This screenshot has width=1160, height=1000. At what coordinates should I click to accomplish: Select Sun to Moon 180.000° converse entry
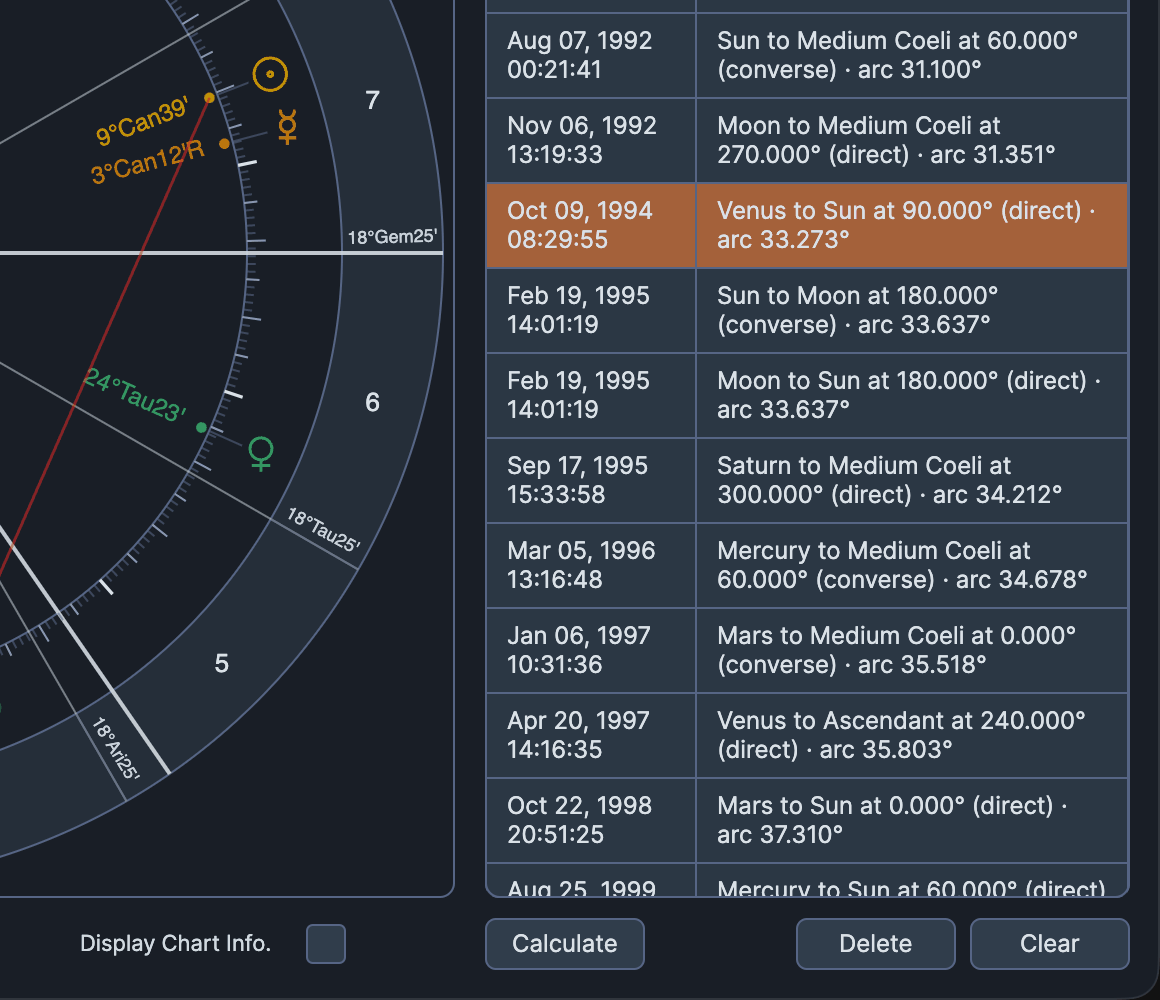[x=911, y=311]
